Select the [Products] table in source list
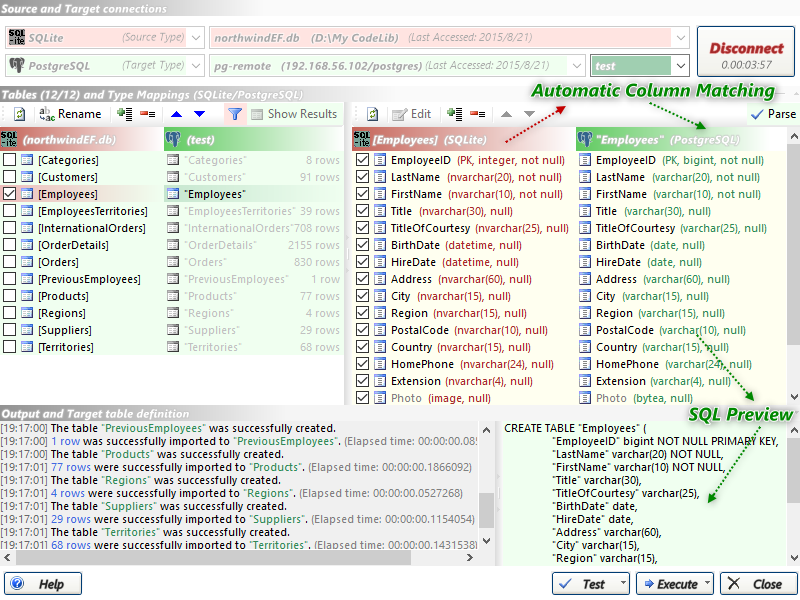This screenshot has width=800, height=600. coord(63,296)
